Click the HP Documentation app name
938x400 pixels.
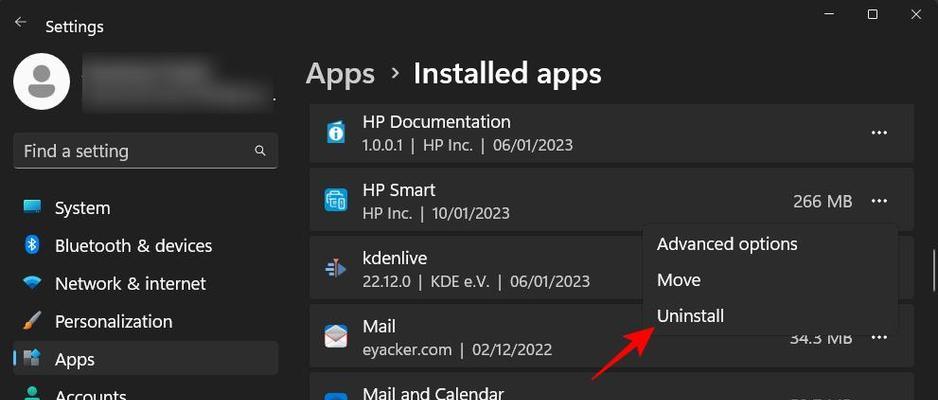point(437,122)
